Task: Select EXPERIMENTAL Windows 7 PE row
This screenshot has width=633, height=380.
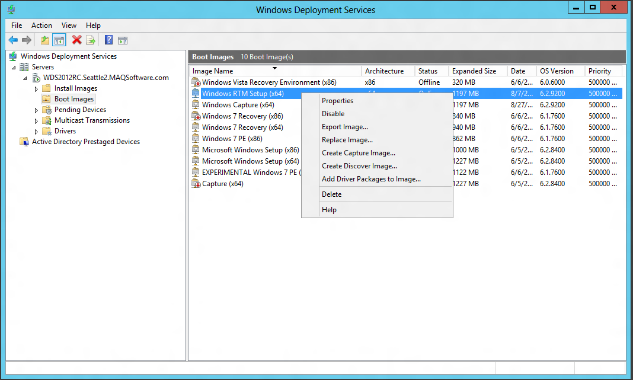Action: click(406, 172)
